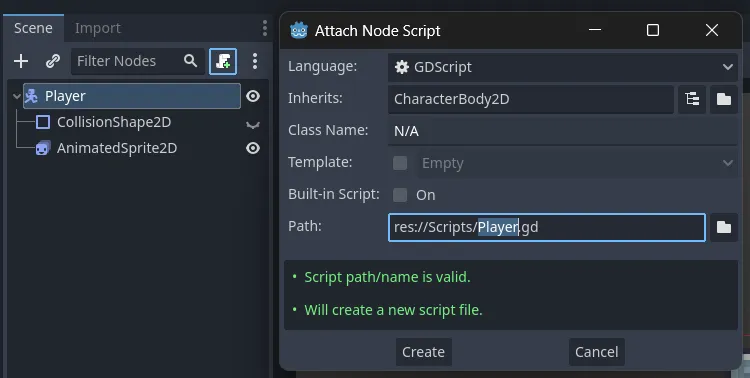Click the attach script icon in Scene toolbar

pyautogui.click(x=223, y=61)
